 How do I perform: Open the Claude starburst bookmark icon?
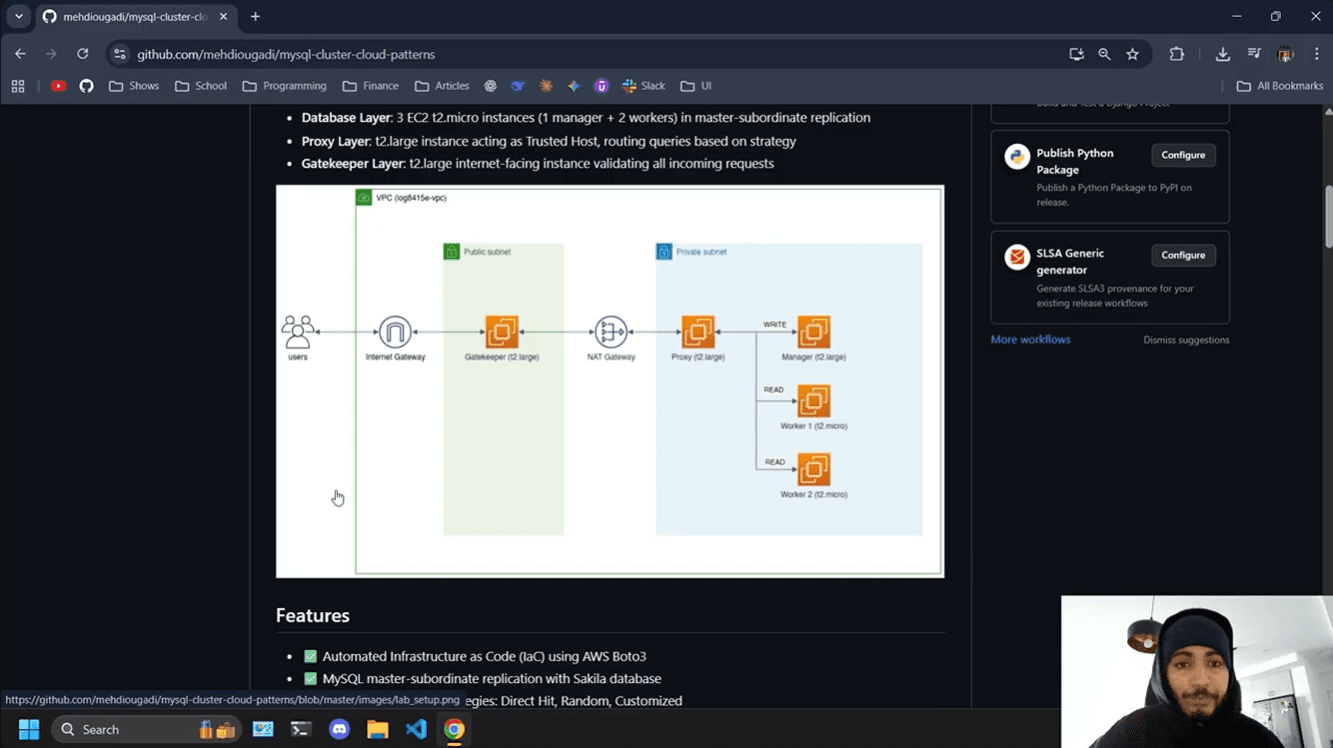click(x=546, y=86)
